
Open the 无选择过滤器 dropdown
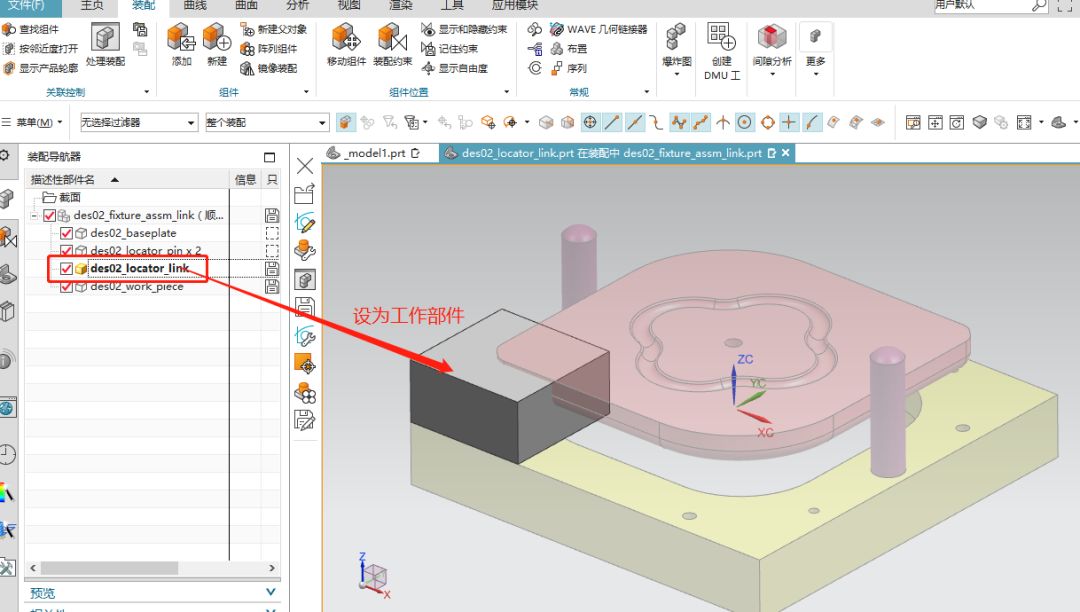[140, 123]
